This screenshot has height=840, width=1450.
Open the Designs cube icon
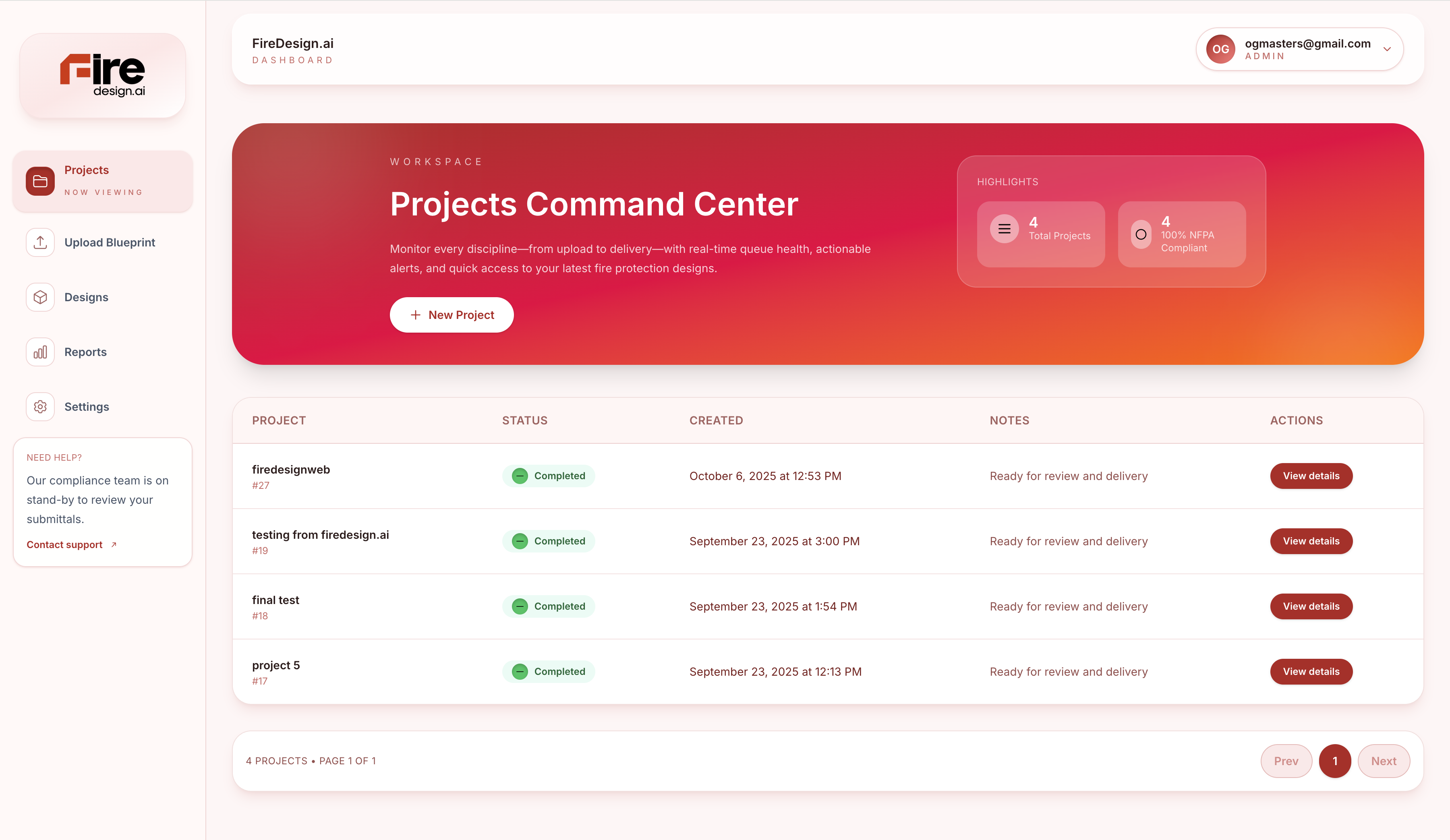click(40, 297)
